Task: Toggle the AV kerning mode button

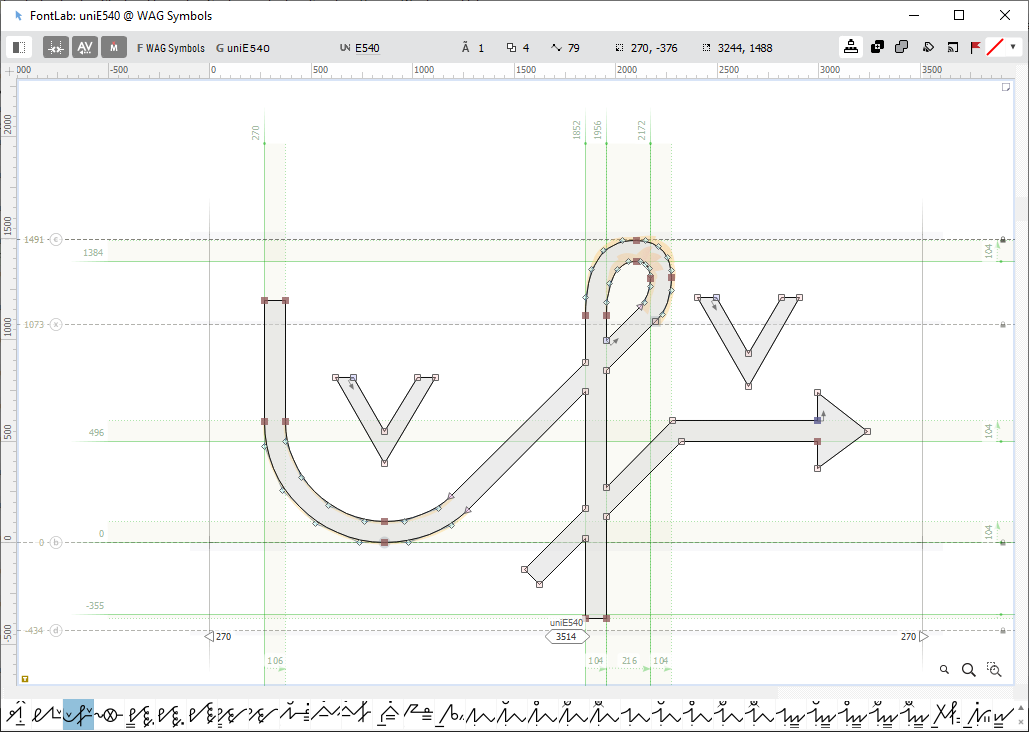Action: (85, 47)
